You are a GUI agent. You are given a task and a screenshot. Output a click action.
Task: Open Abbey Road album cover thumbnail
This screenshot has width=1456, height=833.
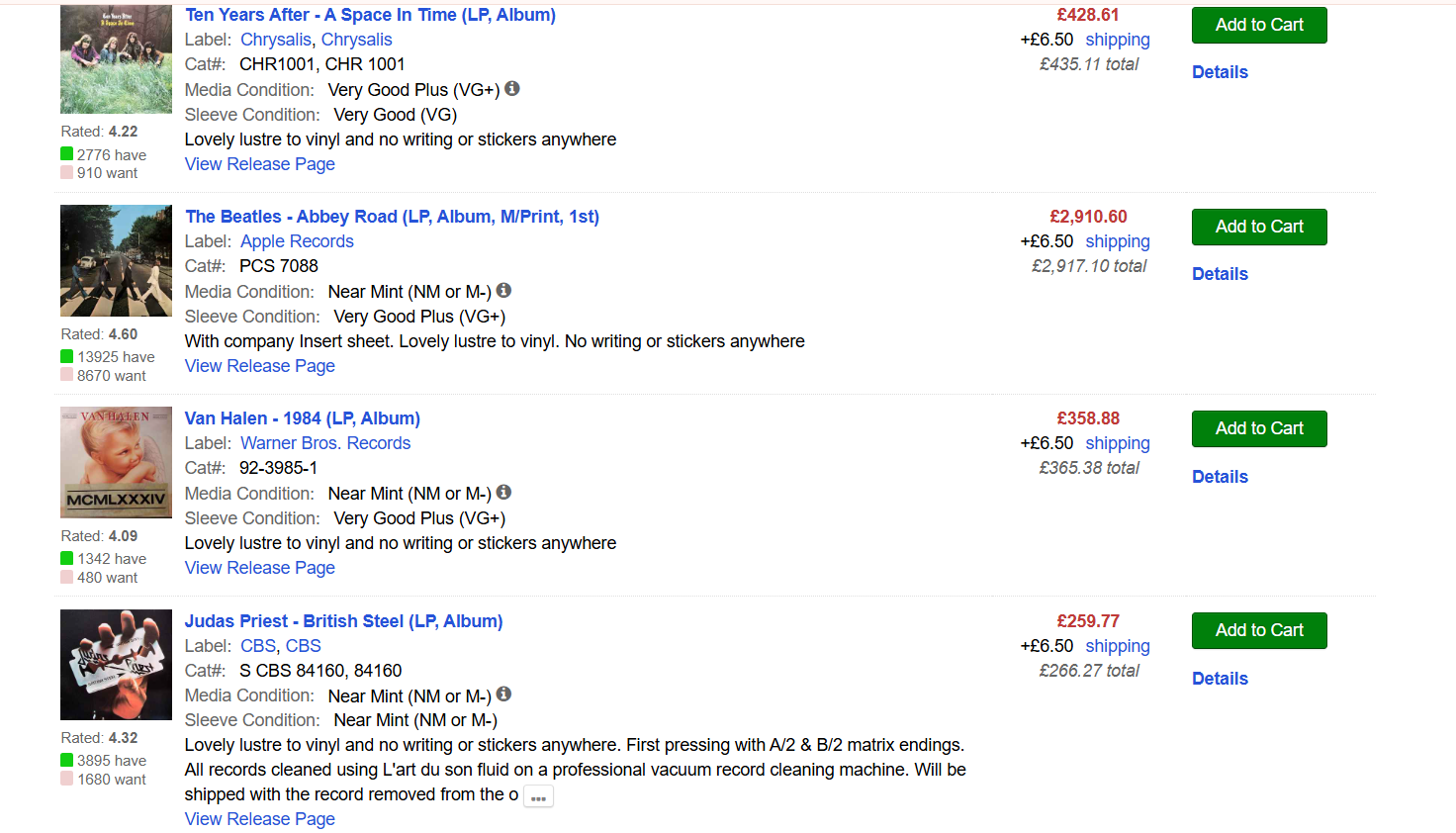click(116, 261)
